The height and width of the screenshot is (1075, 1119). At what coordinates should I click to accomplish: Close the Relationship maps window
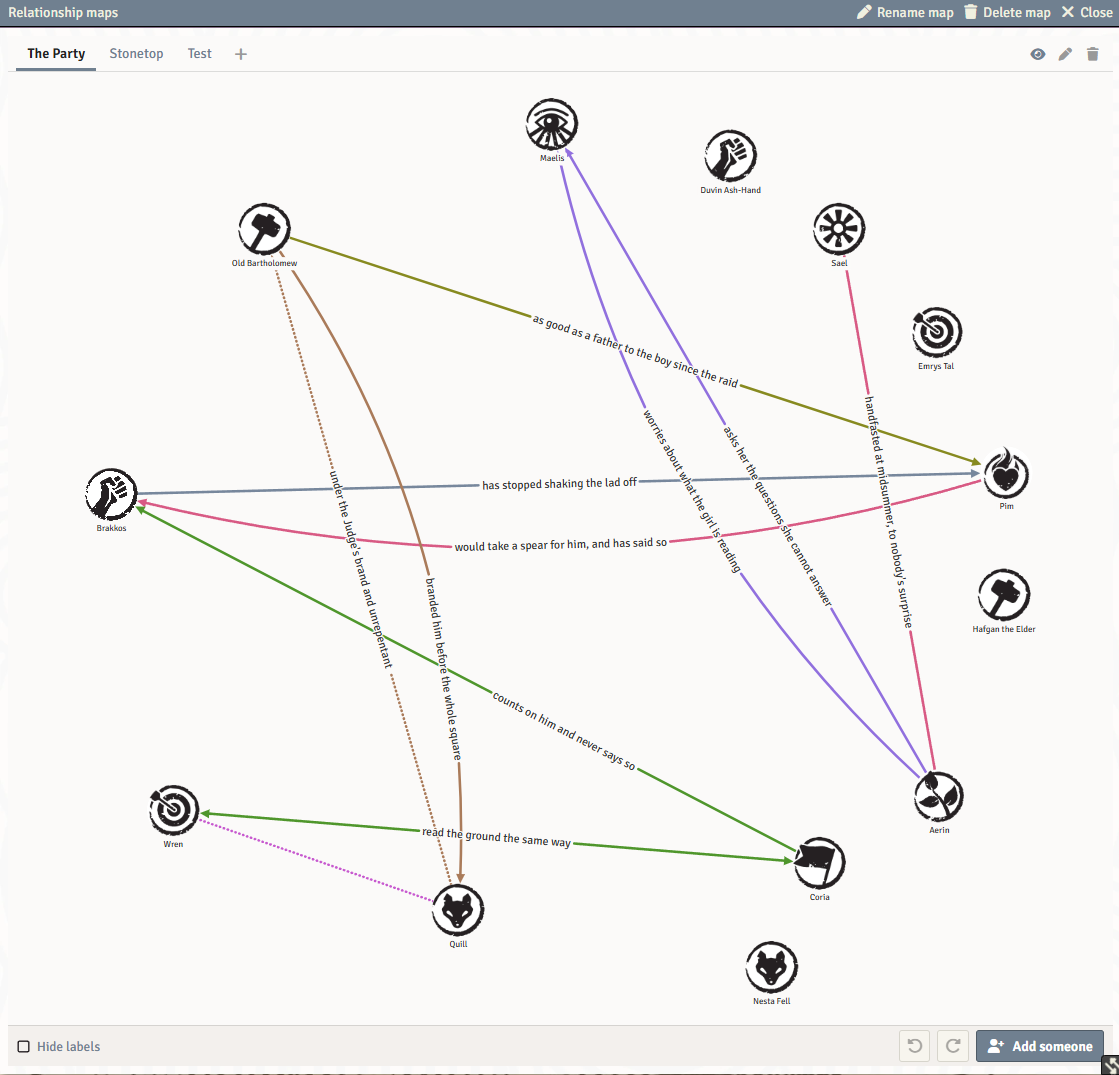[1087, 12]
